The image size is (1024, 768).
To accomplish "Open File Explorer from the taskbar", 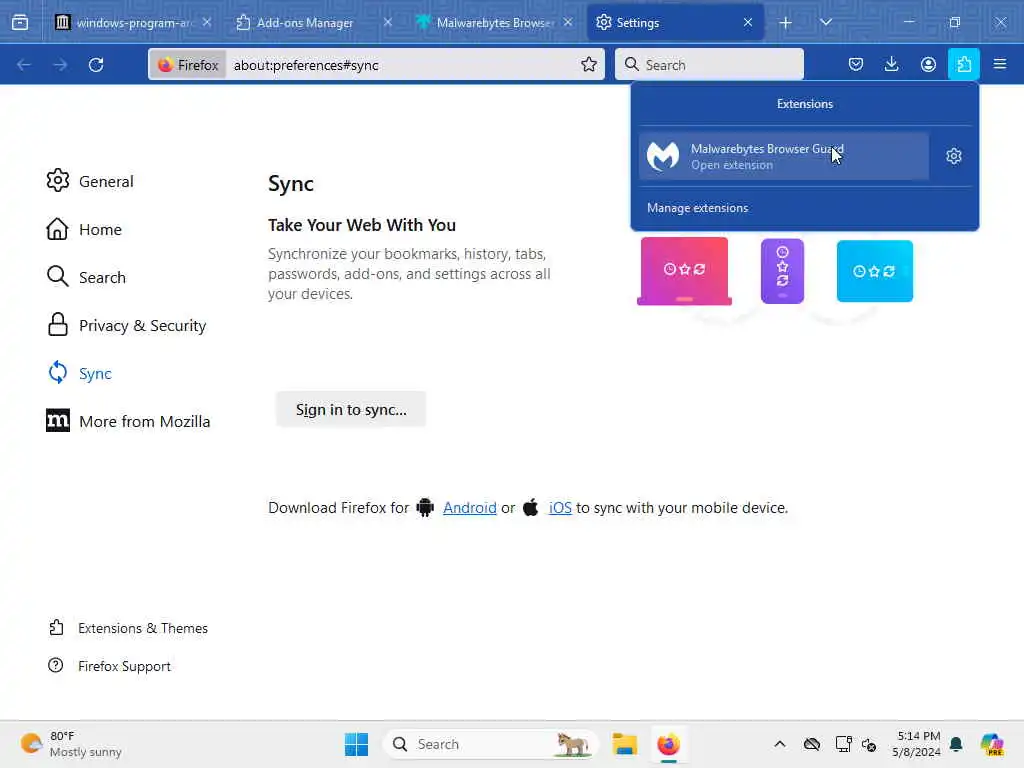I will point(624,744).
